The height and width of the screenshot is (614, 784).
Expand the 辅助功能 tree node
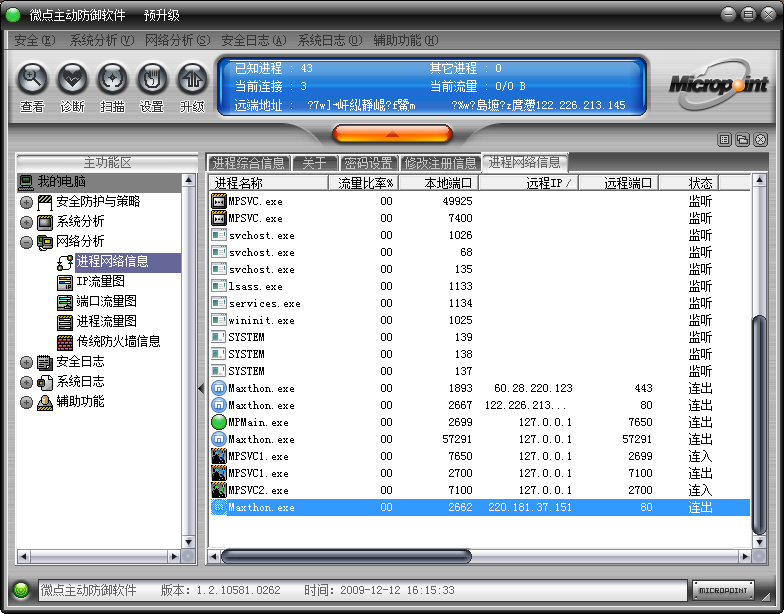coord(26,402)
